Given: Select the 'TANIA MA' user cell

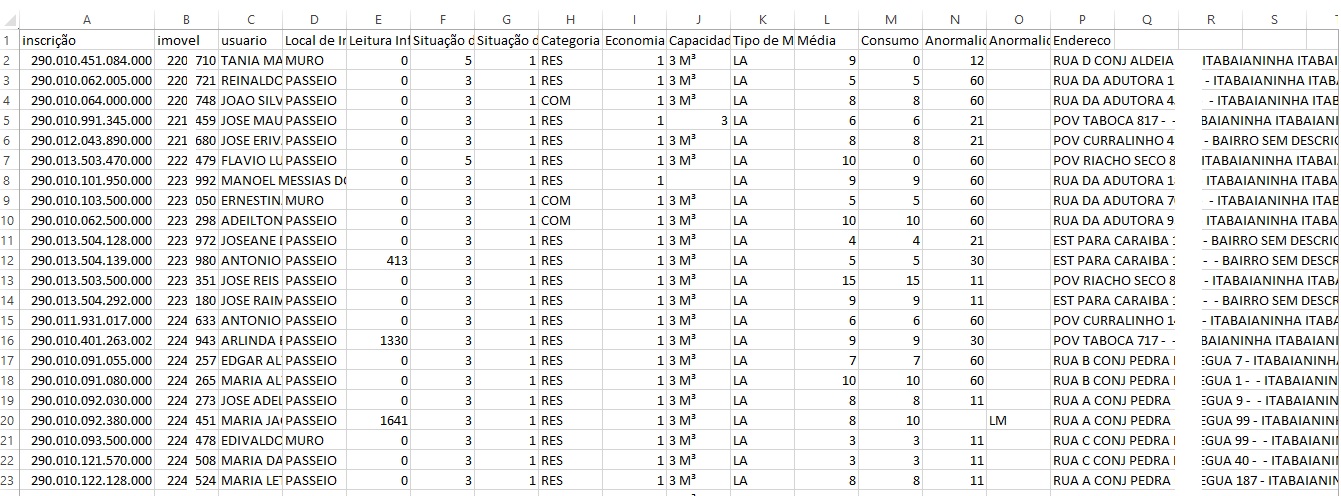Looking at the screenshot, I should click(250, 60).
